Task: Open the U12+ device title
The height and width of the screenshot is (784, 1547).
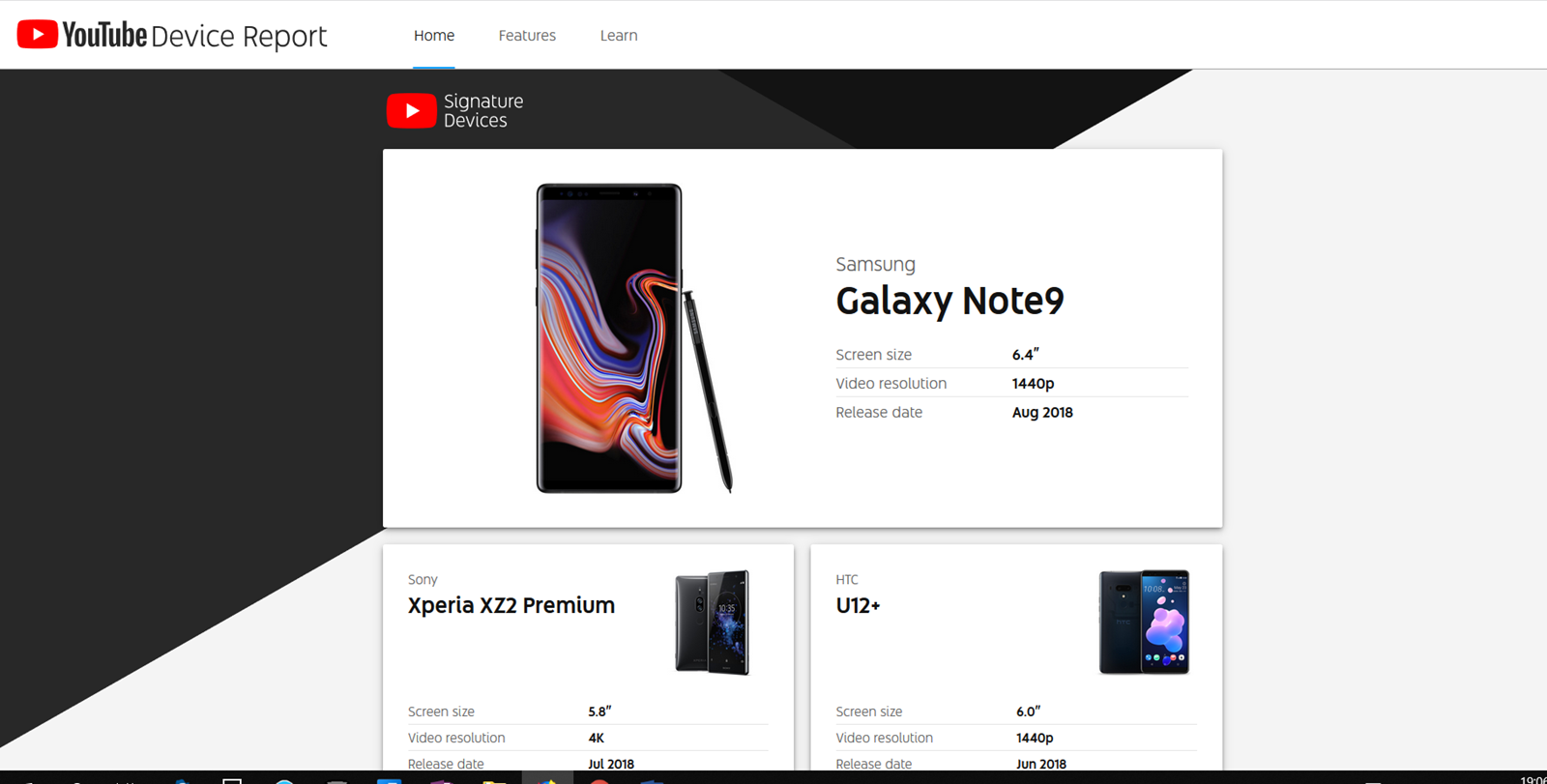Action: click(859, 605)
